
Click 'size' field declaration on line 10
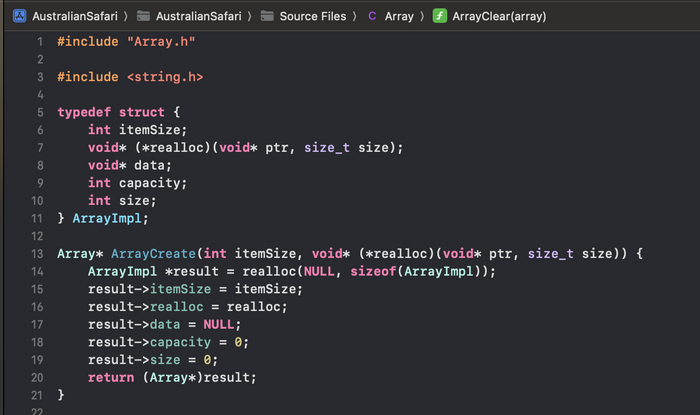[x=134, y=200]
